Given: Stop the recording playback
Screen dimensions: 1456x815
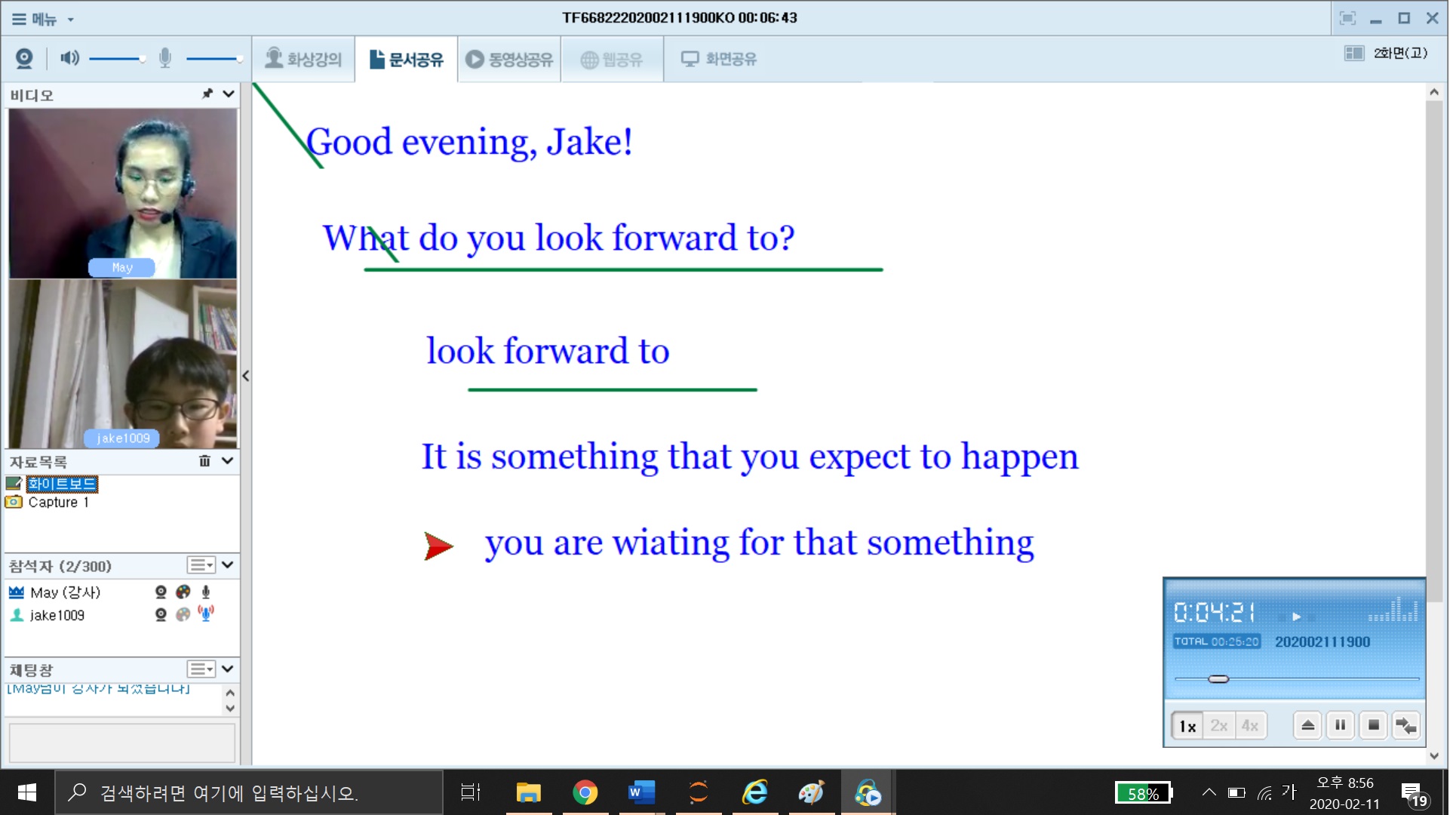Looking at the screenshot, I should click(1373, 725).
